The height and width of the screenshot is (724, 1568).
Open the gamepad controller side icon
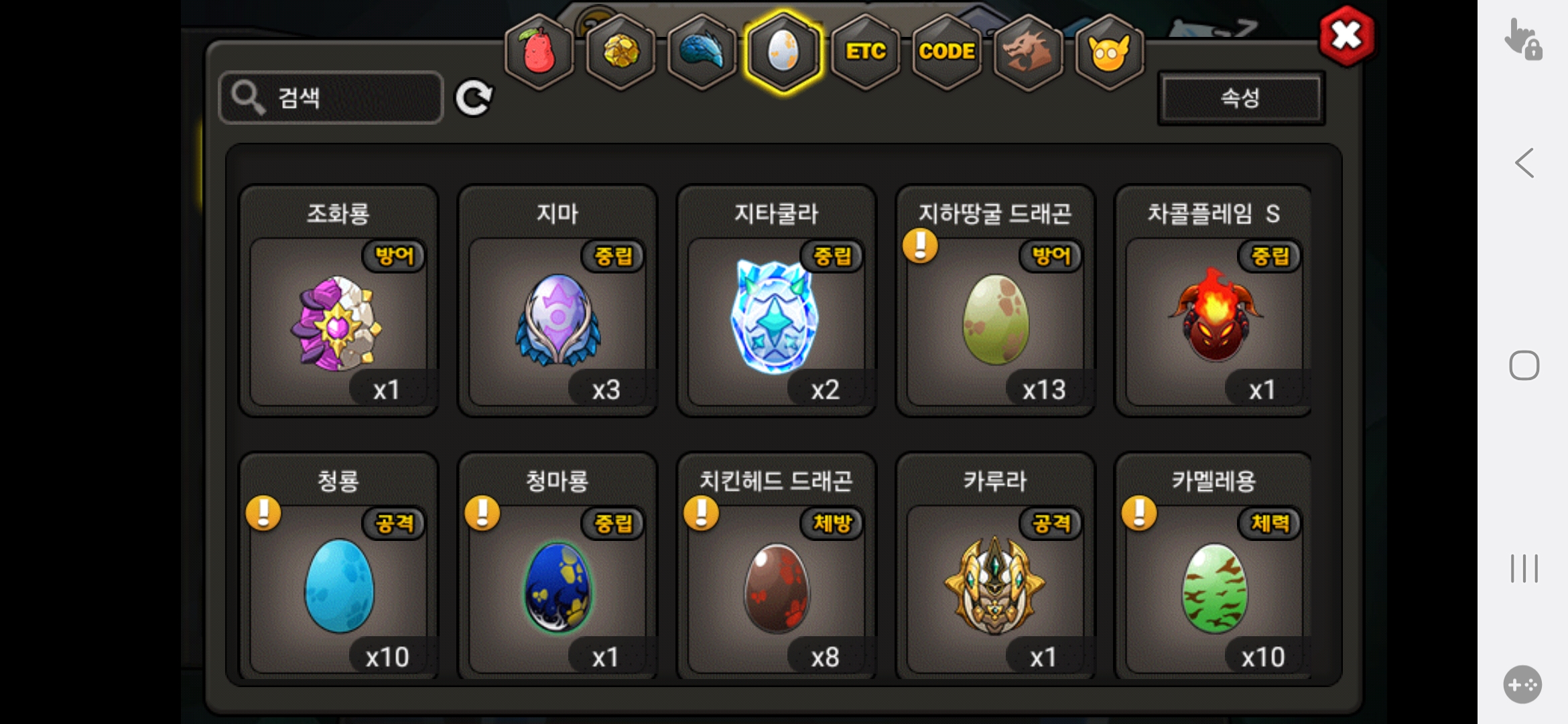click(1522, 684)
